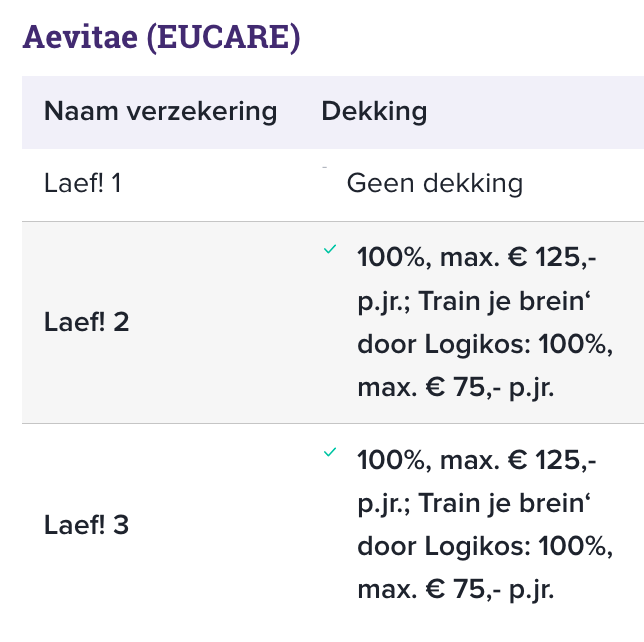Click the green checkmark in the Laef! 3 row
The height and width of the screenshot is (642, 644).
329,452
